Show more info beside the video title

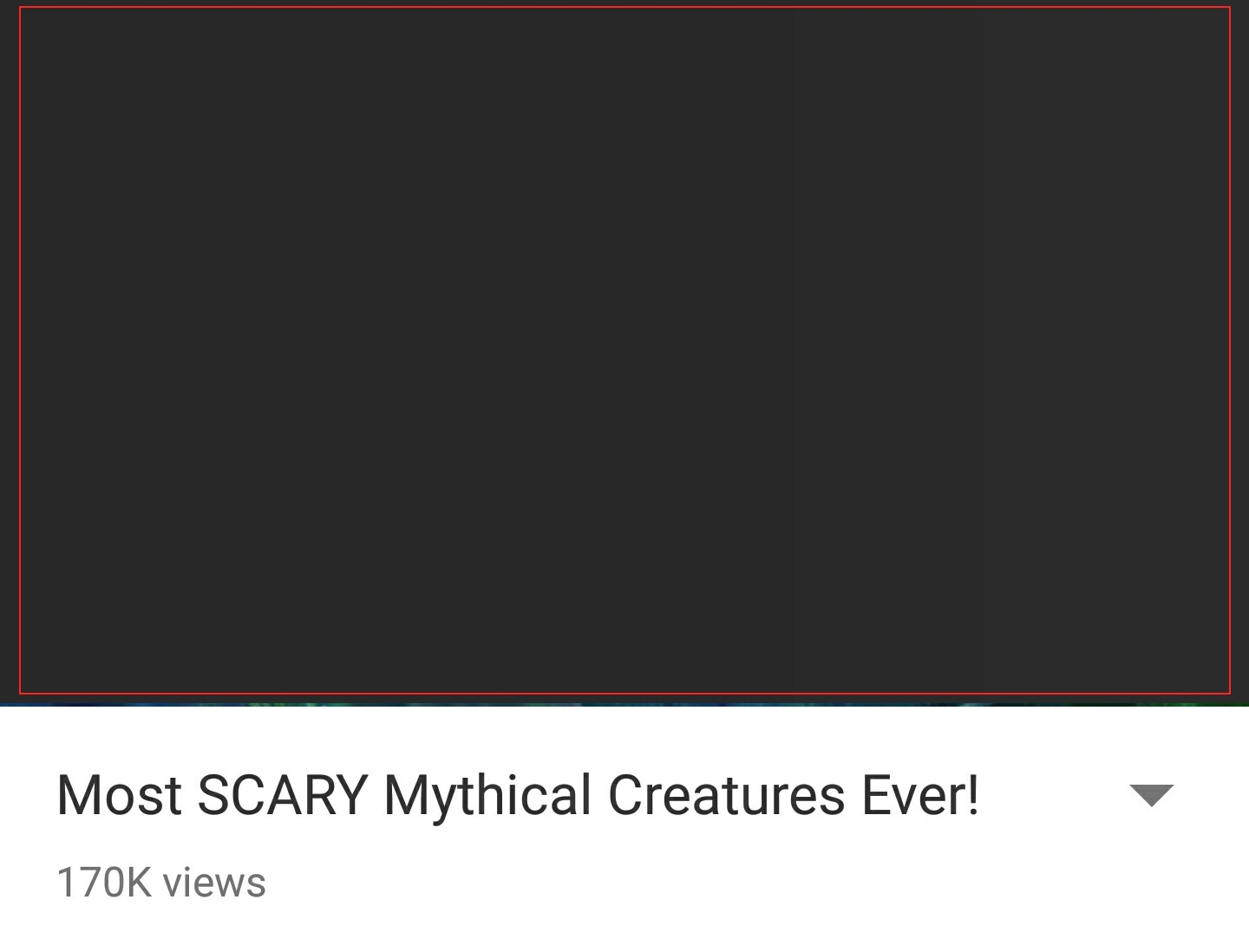1151,795
